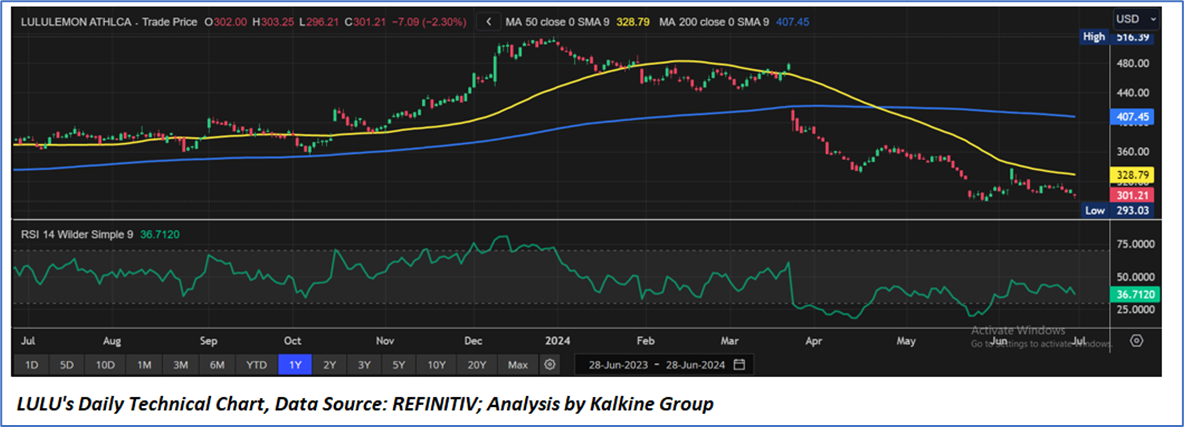Select the 6M time range
1184x427 pixels.
coord(217,365)
